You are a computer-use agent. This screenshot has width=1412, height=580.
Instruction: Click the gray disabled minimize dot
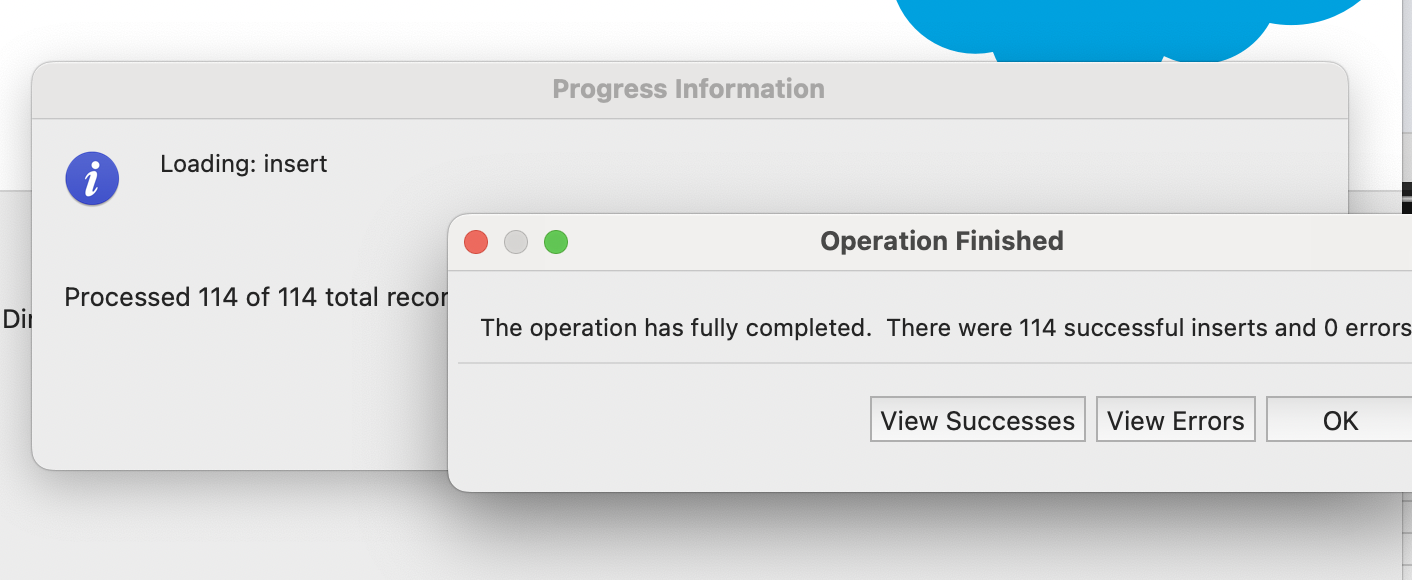515,242
